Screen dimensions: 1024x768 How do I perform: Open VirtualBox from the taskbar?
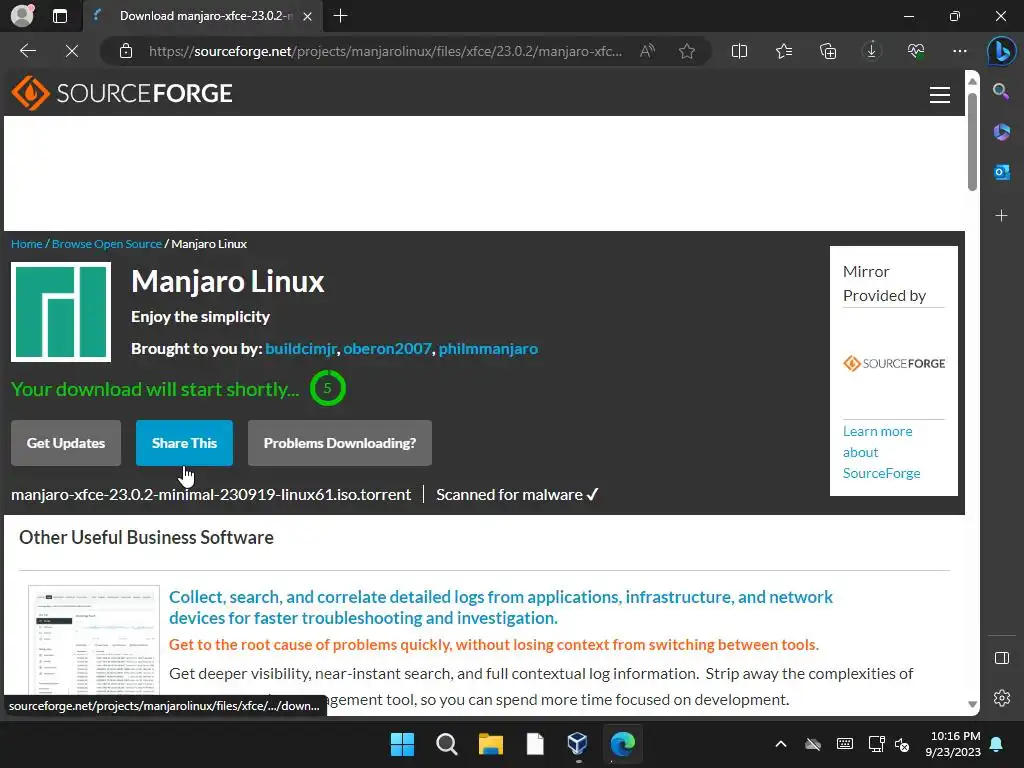pyautogui.click(x=578, y=744)
